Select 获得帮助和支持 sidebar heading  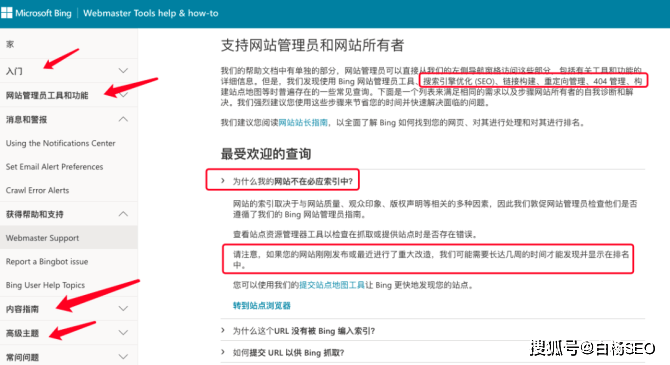tap(35, 215)
